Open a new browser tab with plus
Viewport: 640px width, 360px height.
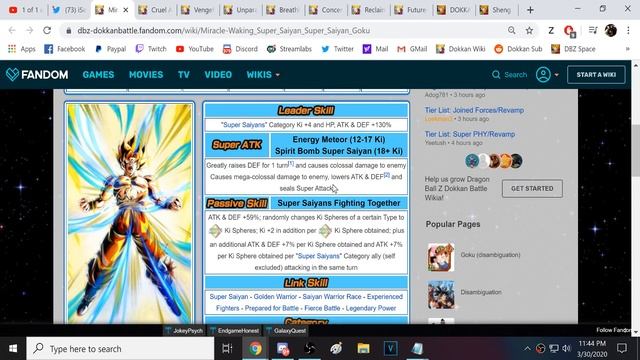tap(530, 10)
